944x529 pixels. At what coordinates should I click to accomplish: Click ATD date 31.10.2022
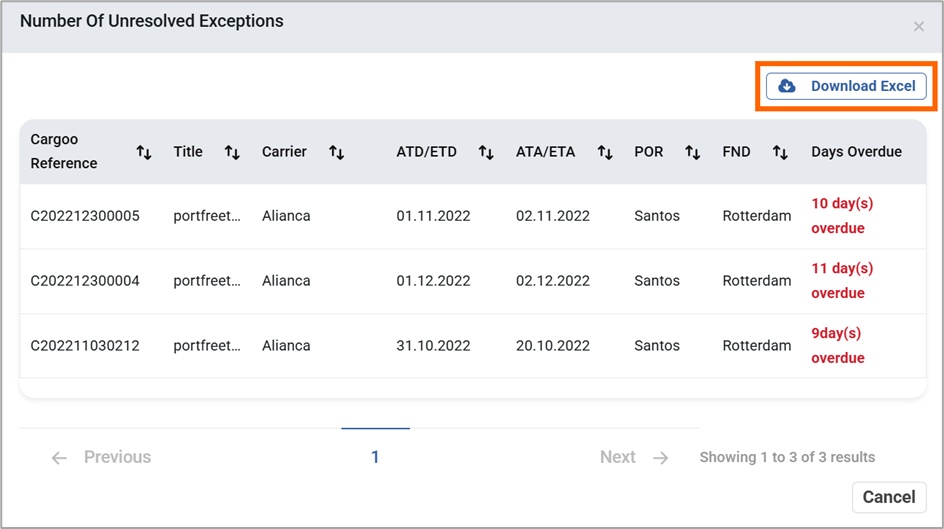click(433, 346)
